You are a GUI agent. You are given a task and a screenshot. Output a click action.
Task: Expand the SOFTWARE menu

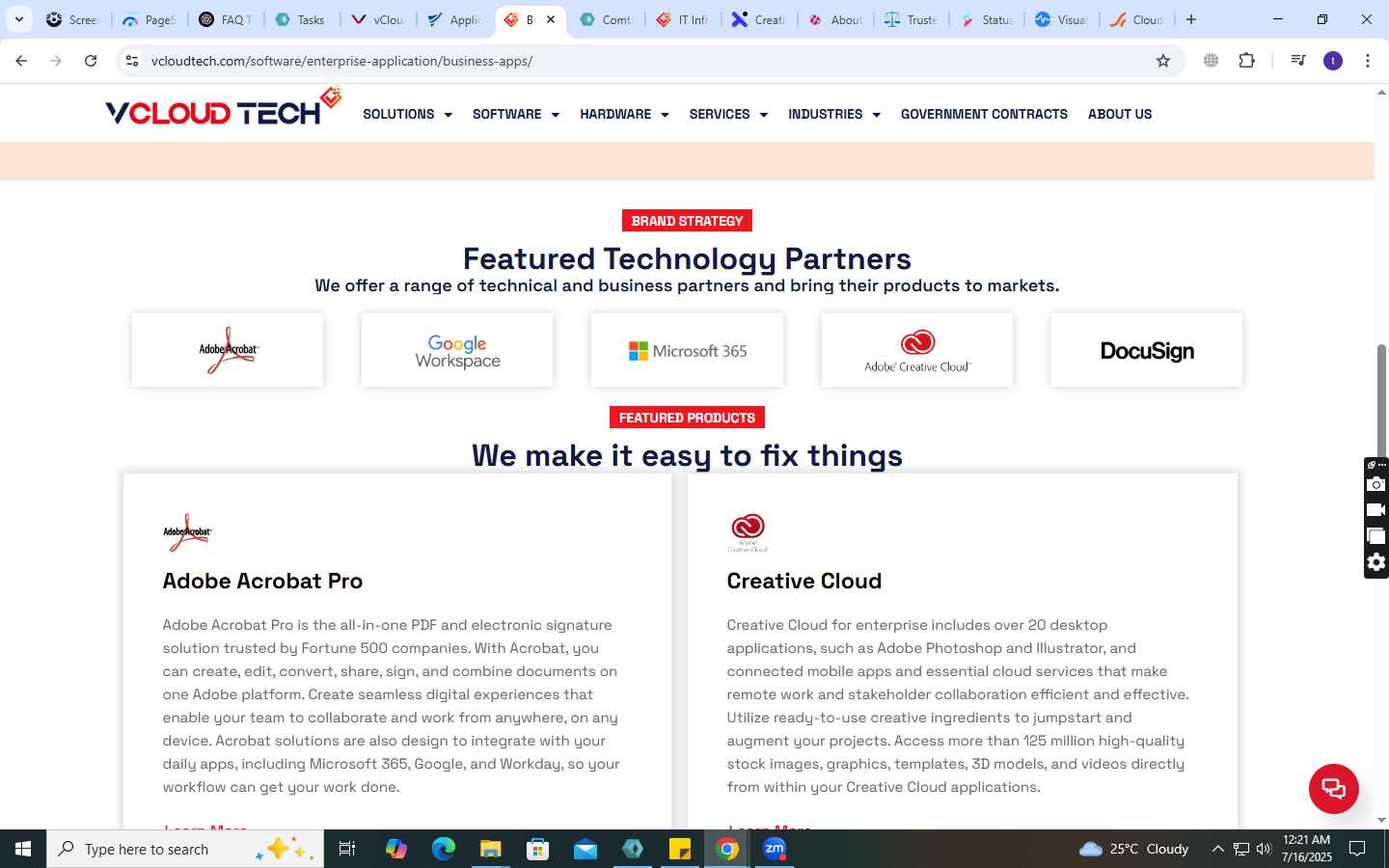tap(516, 114)
